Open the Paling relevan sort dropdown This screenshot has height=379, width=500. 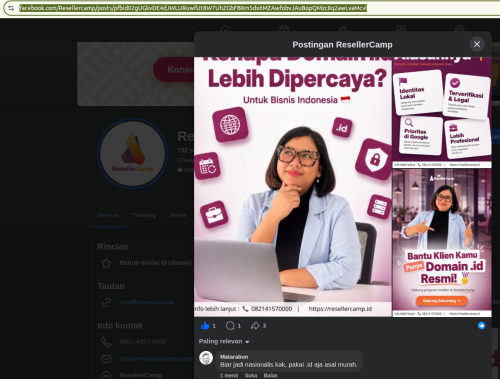(x=224, y=341)
